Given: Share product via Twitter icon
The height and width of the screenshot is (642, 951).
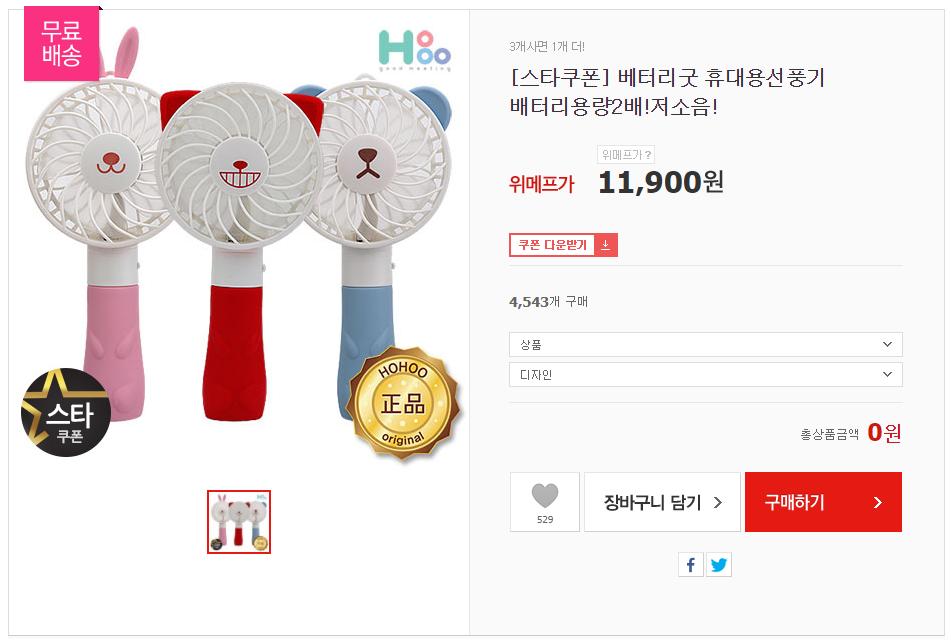Looking at the screenshot, I should click(x=719, y=564).
